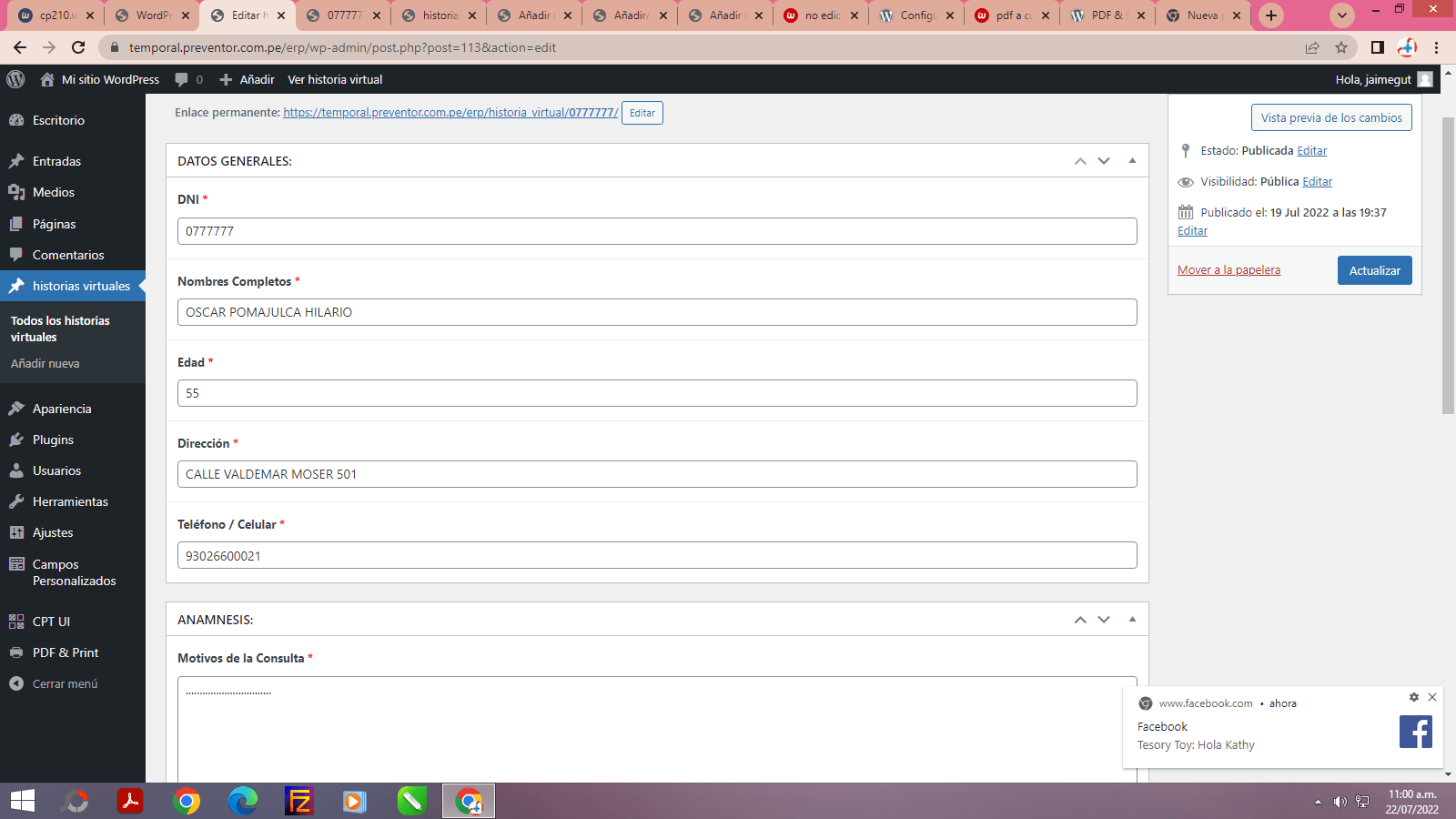1456x819 pixels.
Task: Open Facebook notification settings gear
Action: pos(1414,697)
